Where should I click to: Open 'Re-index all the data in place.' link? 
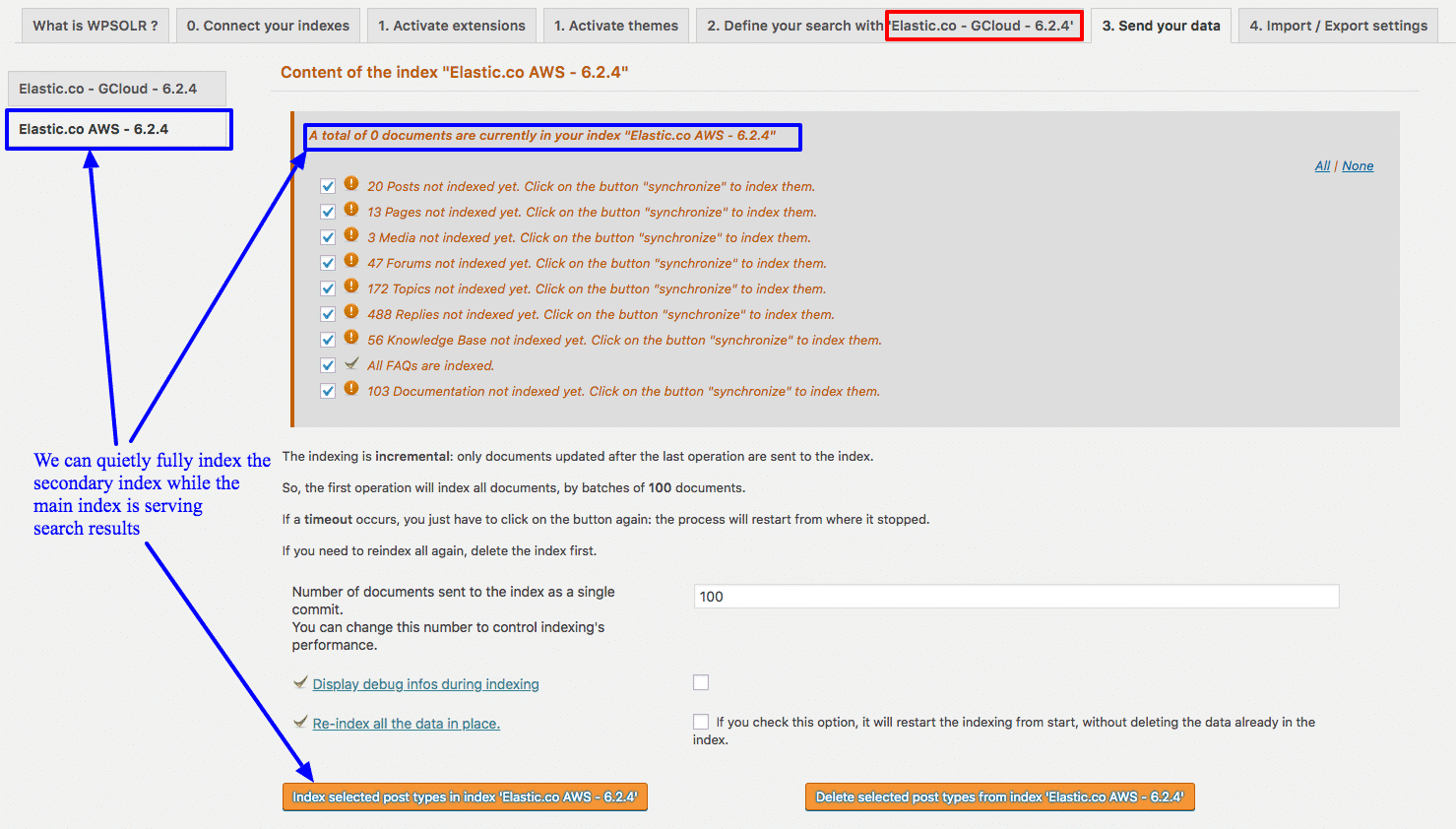406,724
